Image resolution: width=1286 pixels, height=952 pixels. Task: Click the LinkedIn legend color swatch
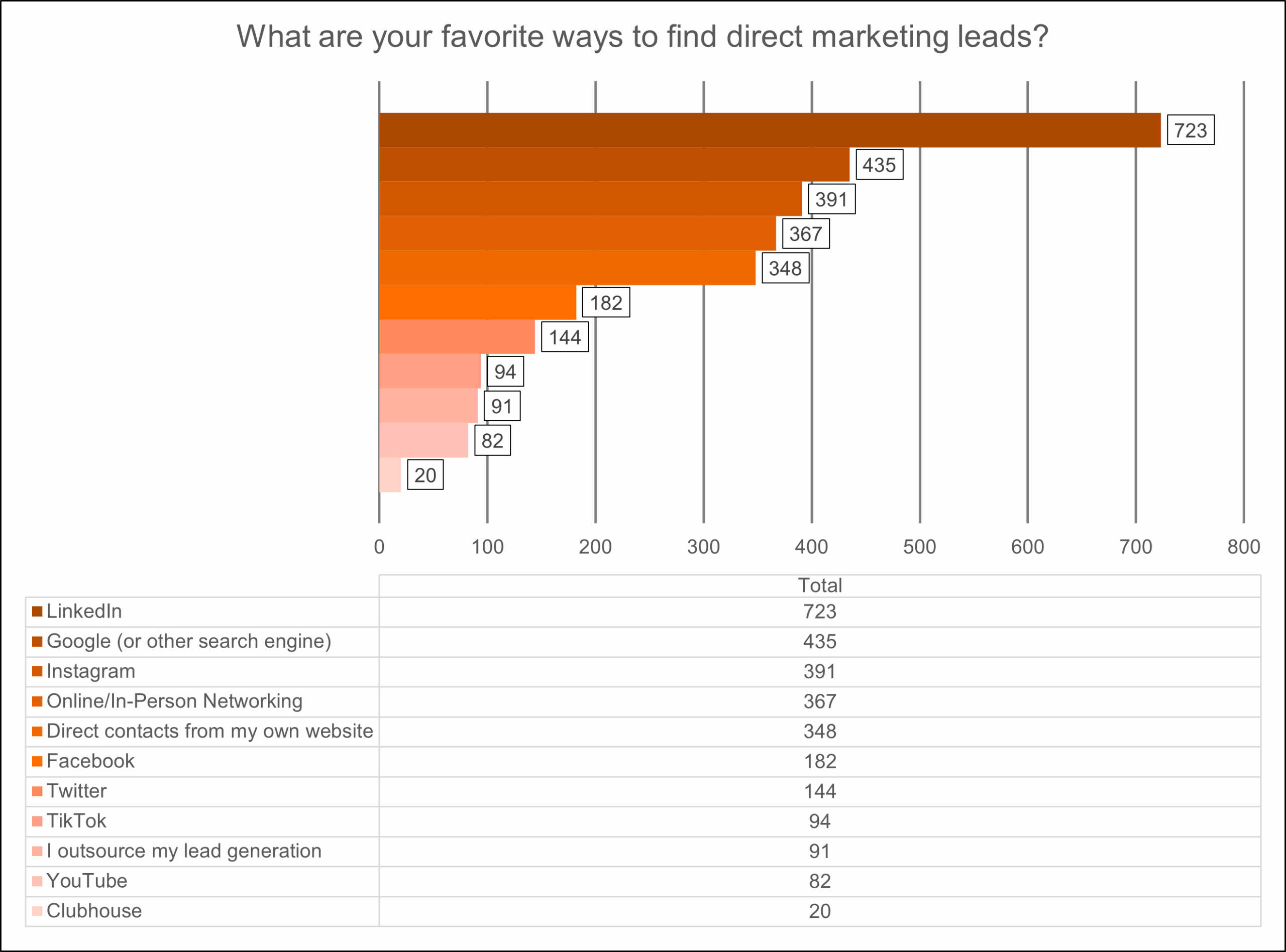[38, 612]
